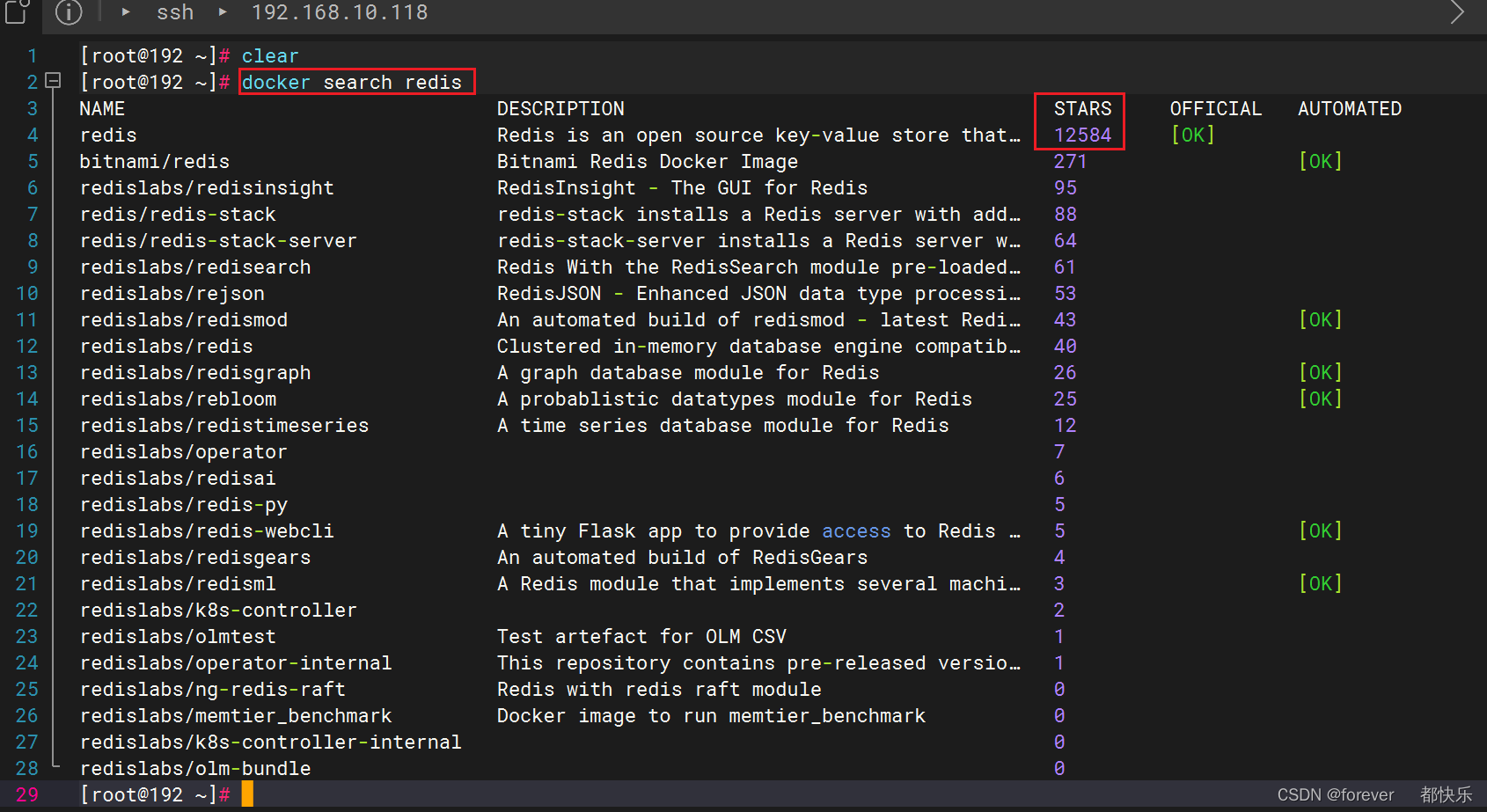Click image name 'redis/redis-stack'
Screen dimensions: 1487x812
[178, 214]
